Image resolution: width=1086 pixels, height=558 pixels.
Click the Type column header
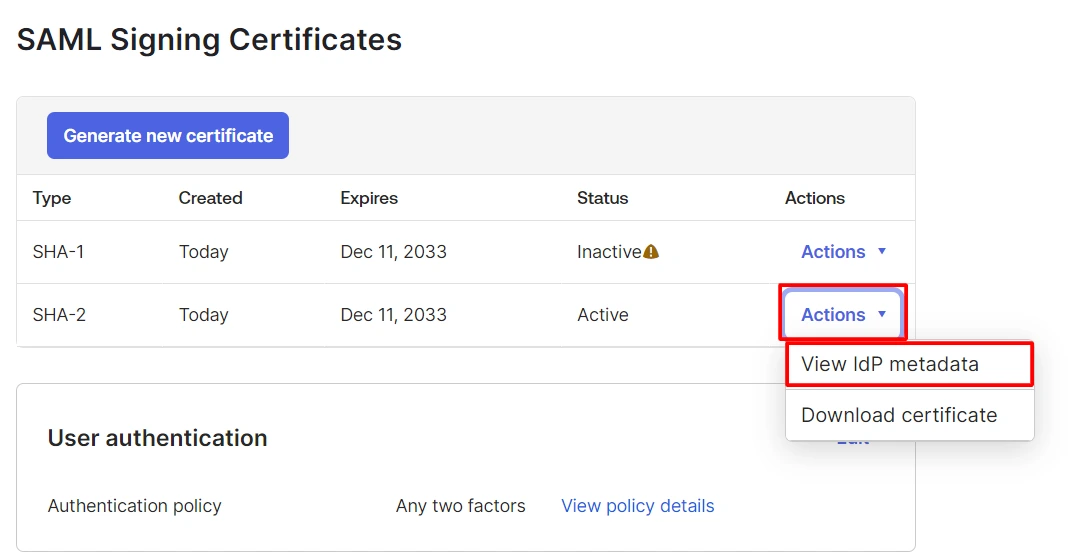[x=52, y=198]
